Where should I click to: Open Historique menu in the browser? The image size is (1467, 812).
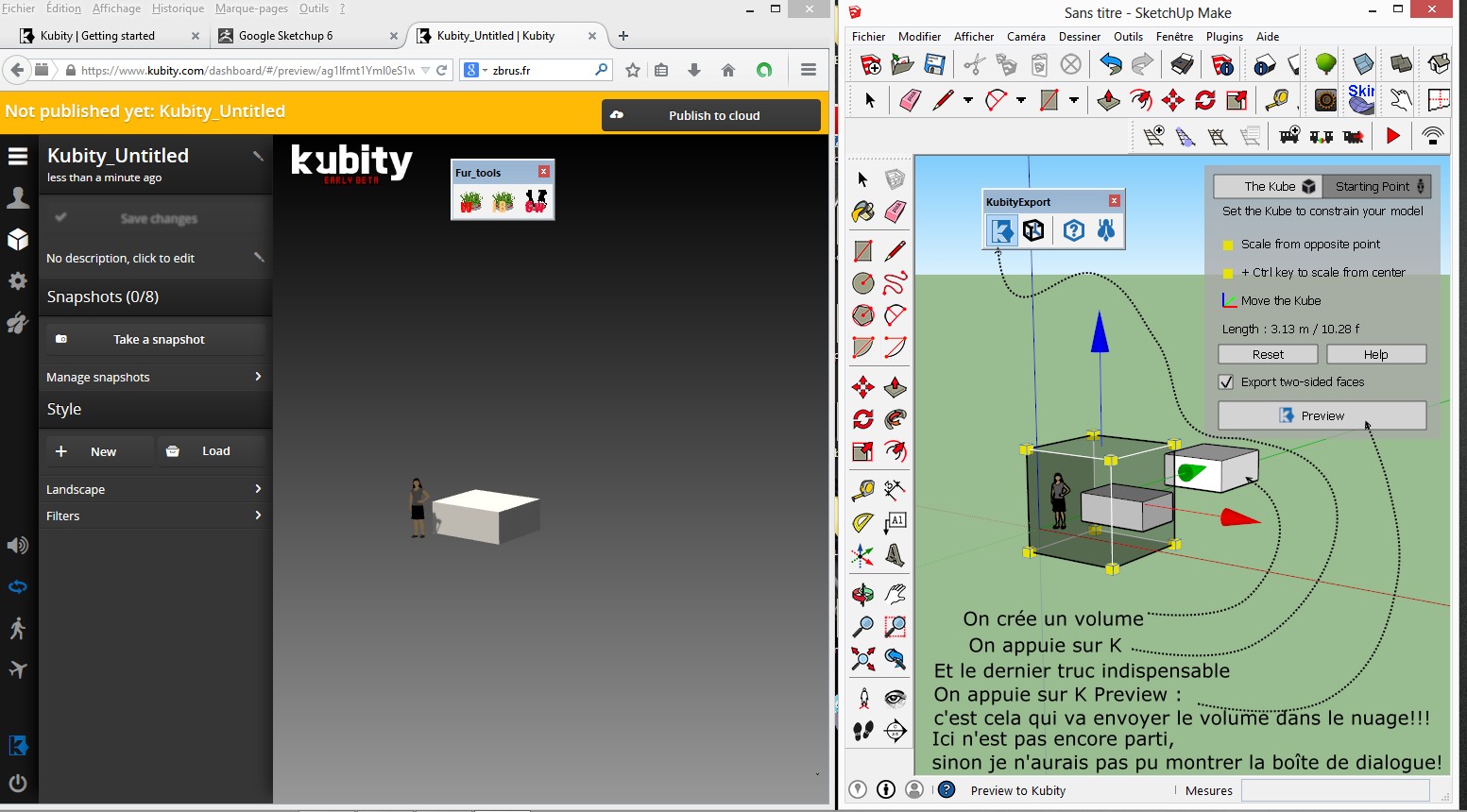click(178, 8)
